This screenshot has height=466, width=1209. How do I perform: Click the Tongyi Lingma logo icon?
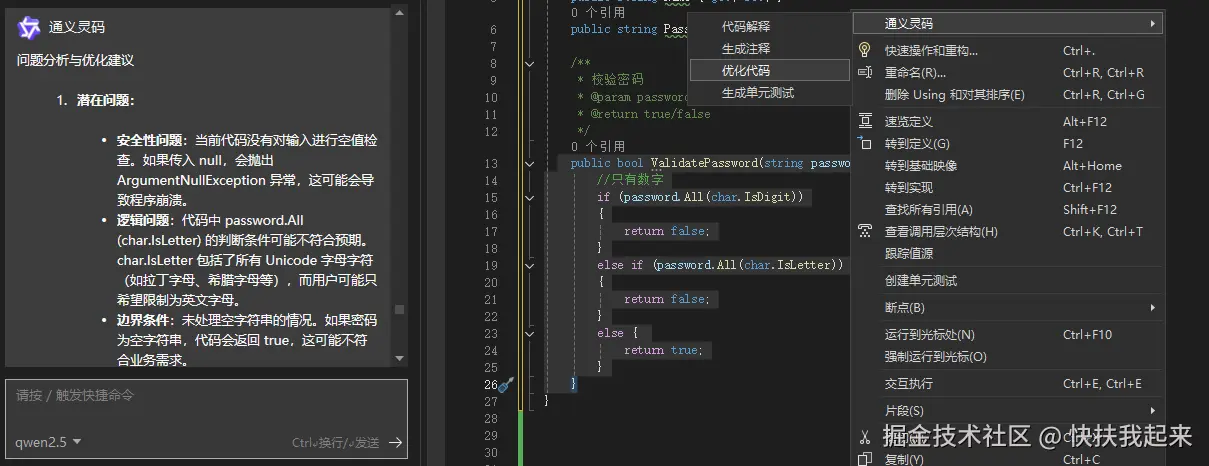coord(30,27)
